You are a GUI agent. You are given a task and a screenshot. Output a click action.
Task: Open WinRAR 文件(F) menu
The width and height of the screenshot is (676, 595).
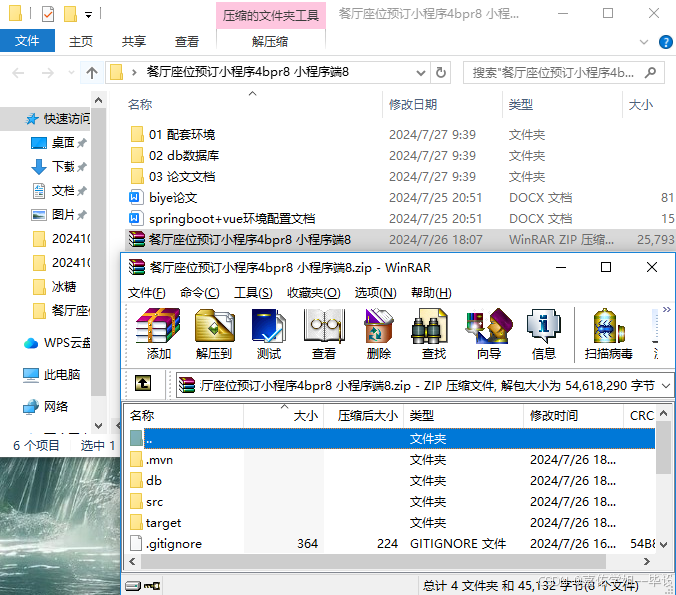pyautogui.click(x=147, y=293)
